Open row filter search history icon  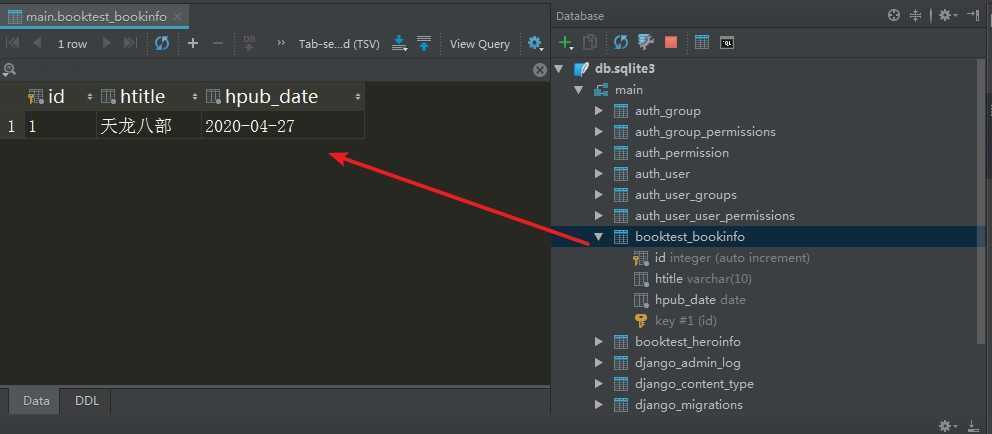pyautogui.click(x=8, y=70)
